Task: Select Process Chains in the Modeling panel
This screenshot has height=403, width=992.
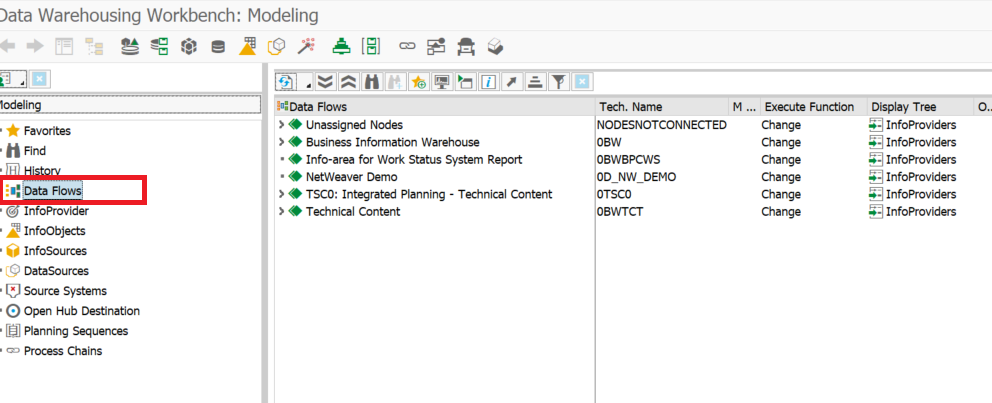Action: (x=62, y=351)
